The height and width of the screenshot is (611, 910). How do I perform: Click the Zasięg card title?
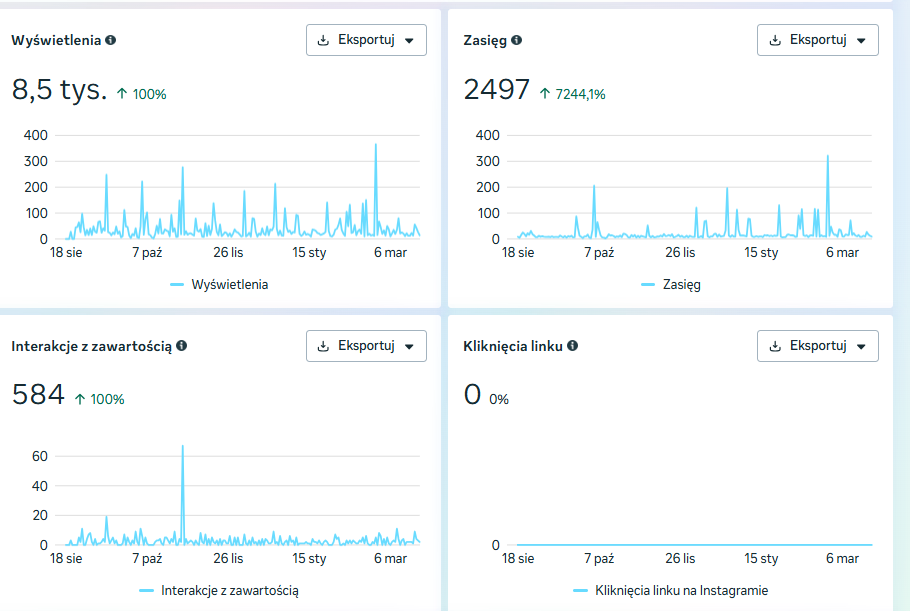click(x=485, y=41)
